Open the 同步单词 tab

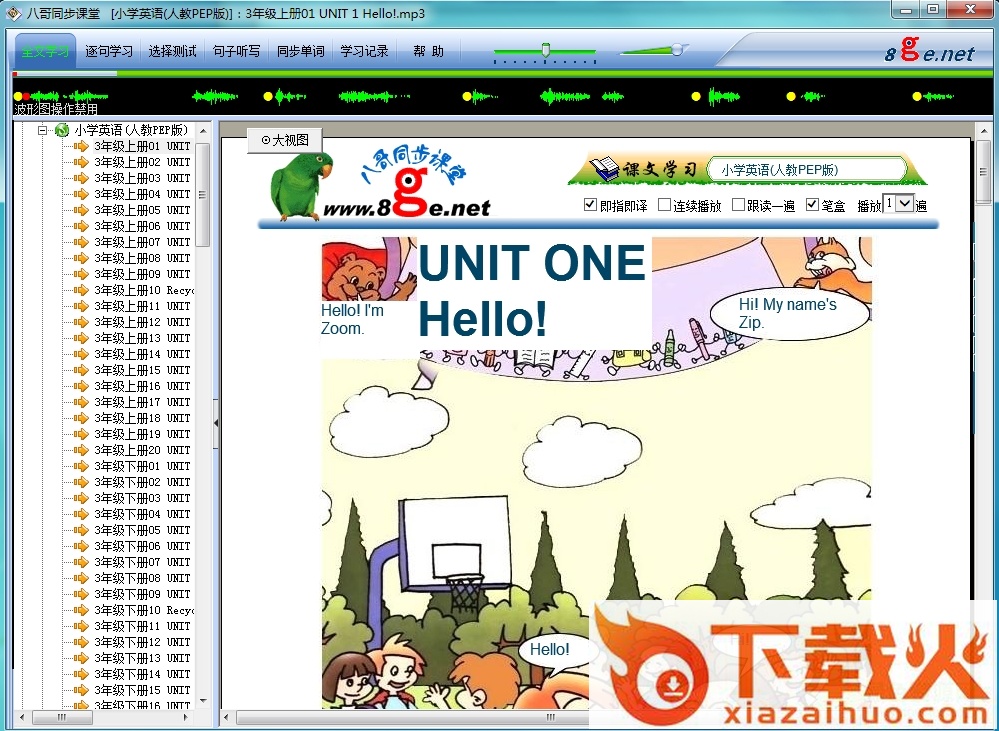[300, 52]
